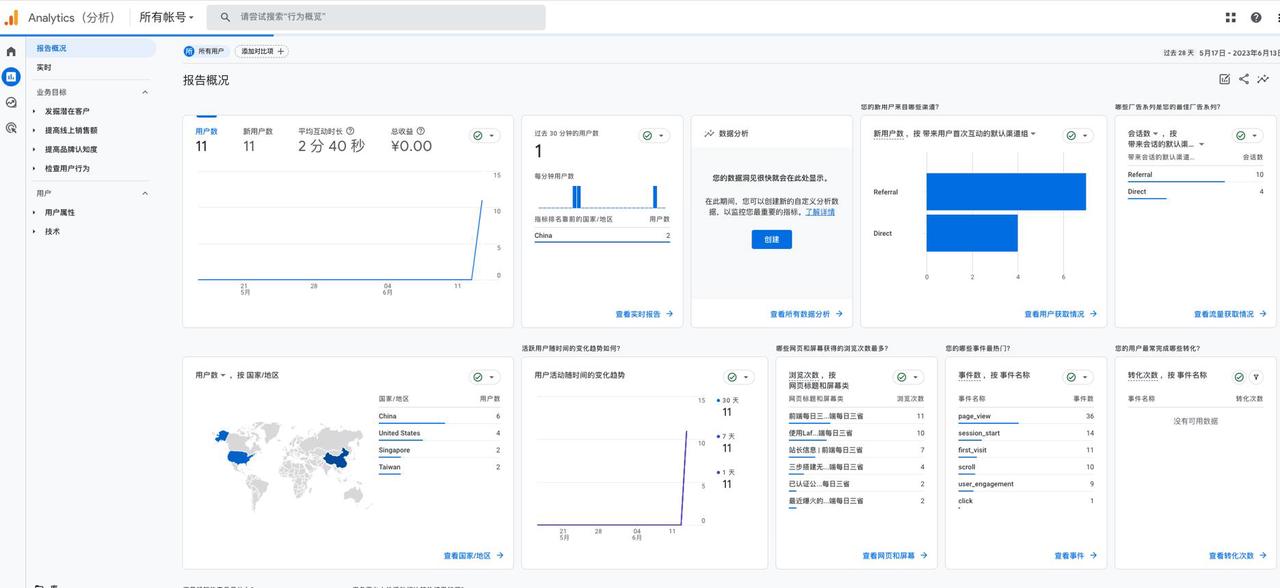This screenshot has height=588, width=1280.
Task: Open the Insights sparkline icon
Action: coord(1264,79)
